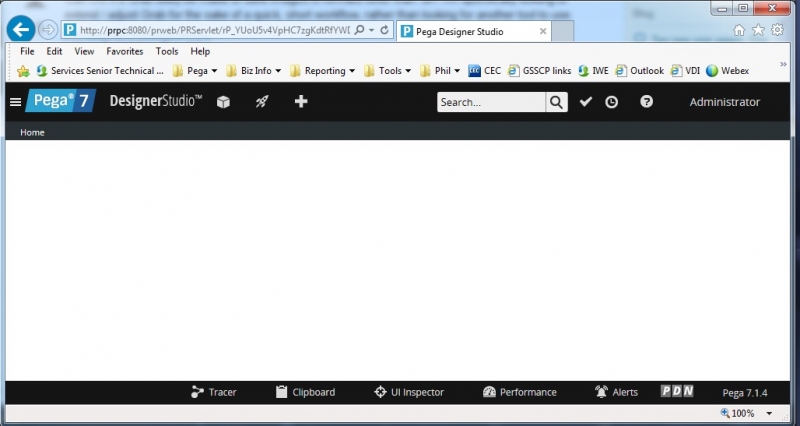Open a new blank browser tab
800x426 pixels.
(563, 32)
